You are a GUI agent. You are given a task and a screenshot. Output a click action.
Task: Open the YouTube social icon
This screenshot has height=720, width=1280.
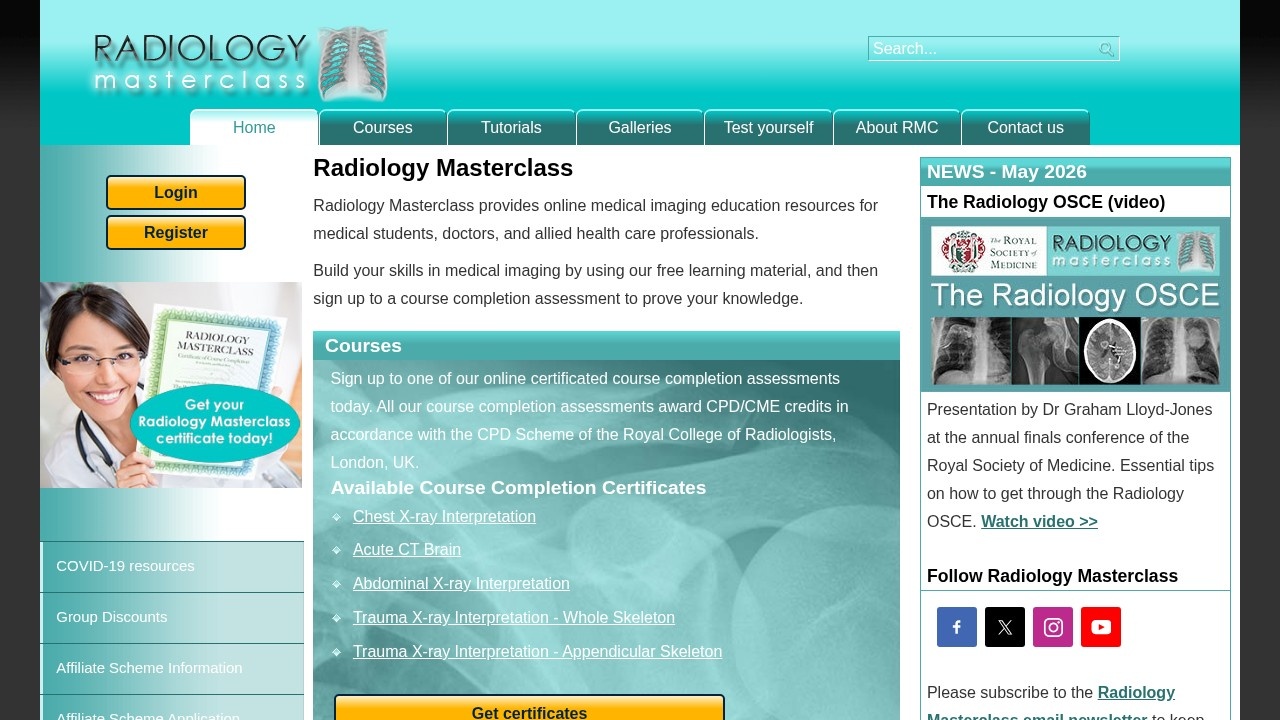pyautogui.click(x=1101, y=627)
